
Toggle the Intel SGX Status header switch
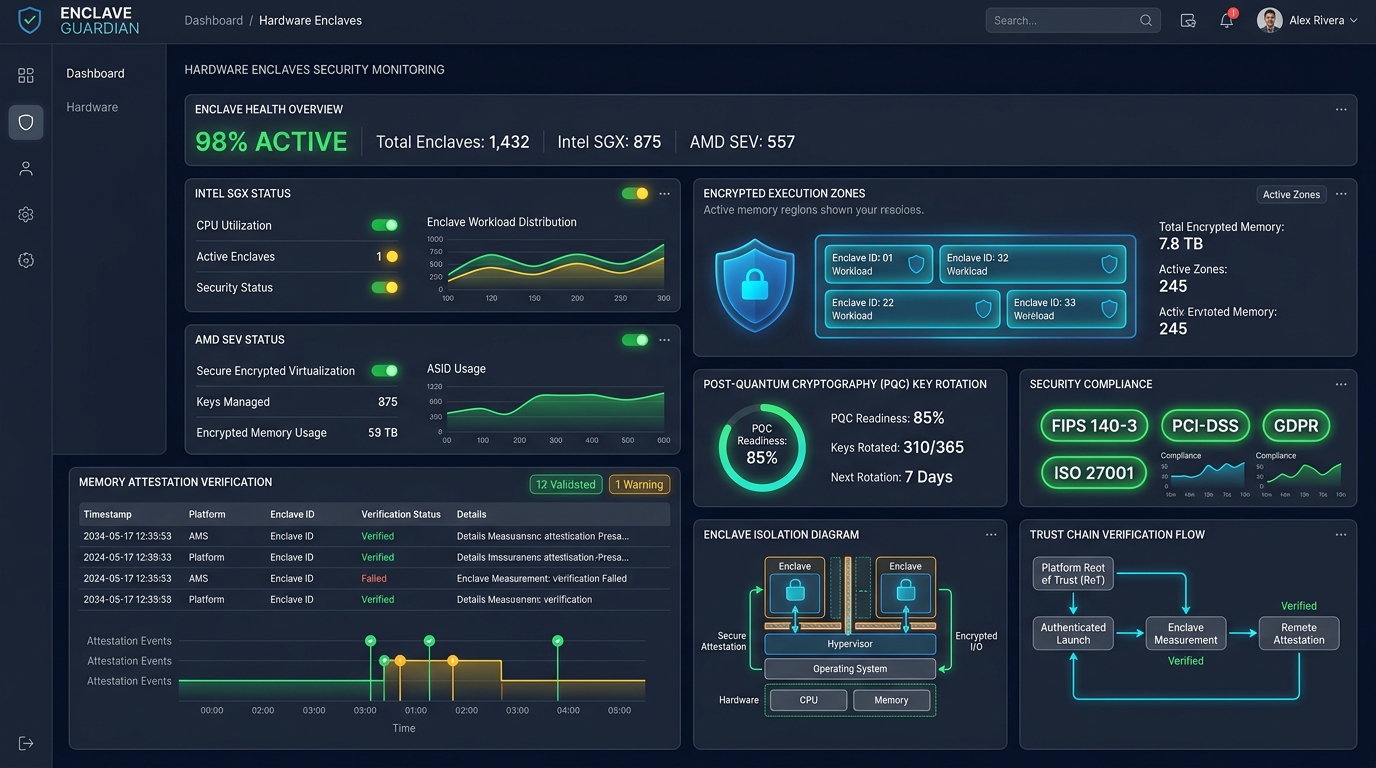click(635, 193)
